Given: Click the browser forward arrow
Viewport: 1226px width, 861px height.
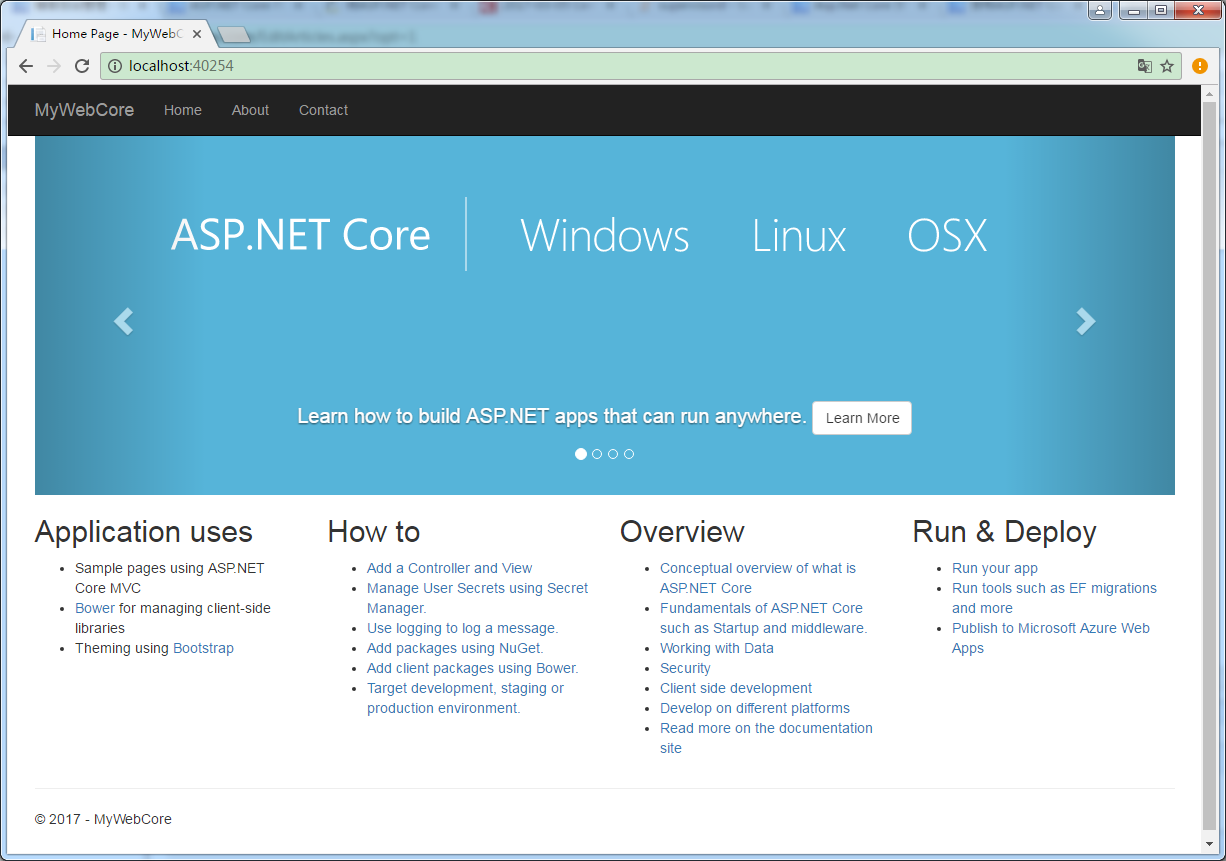Looking at the screenshot, I should (54, 66).
